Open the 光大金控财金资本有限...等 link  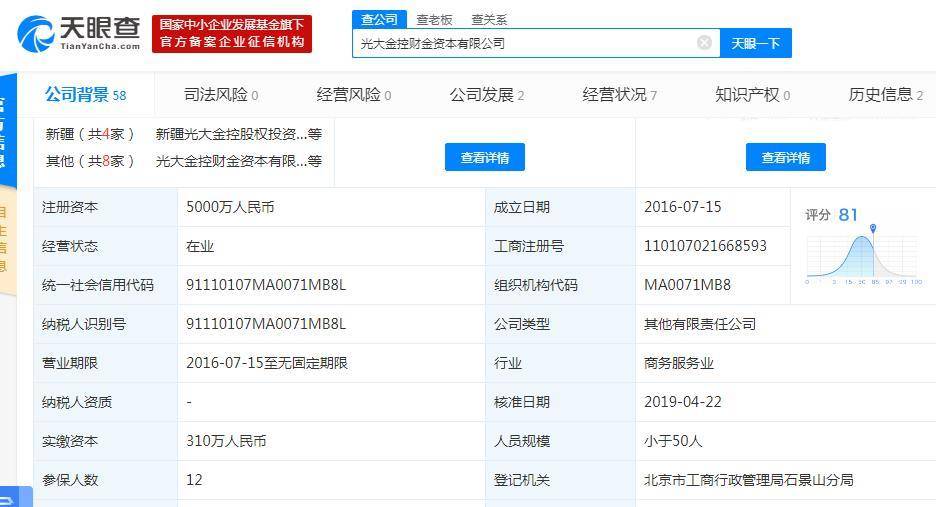coord(239,161)
